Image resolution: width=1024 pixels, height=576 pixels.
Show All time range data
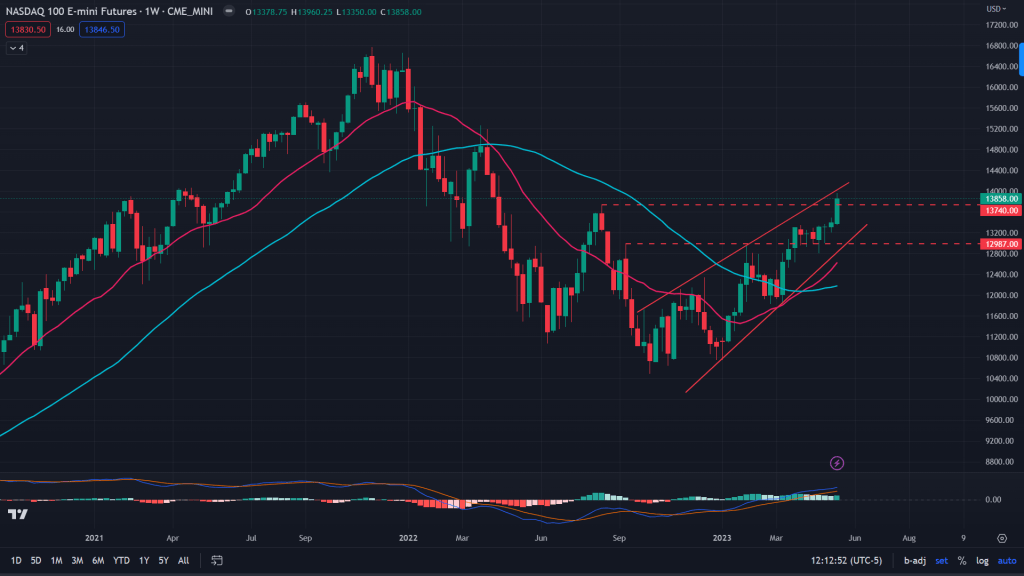pos(184,560)
